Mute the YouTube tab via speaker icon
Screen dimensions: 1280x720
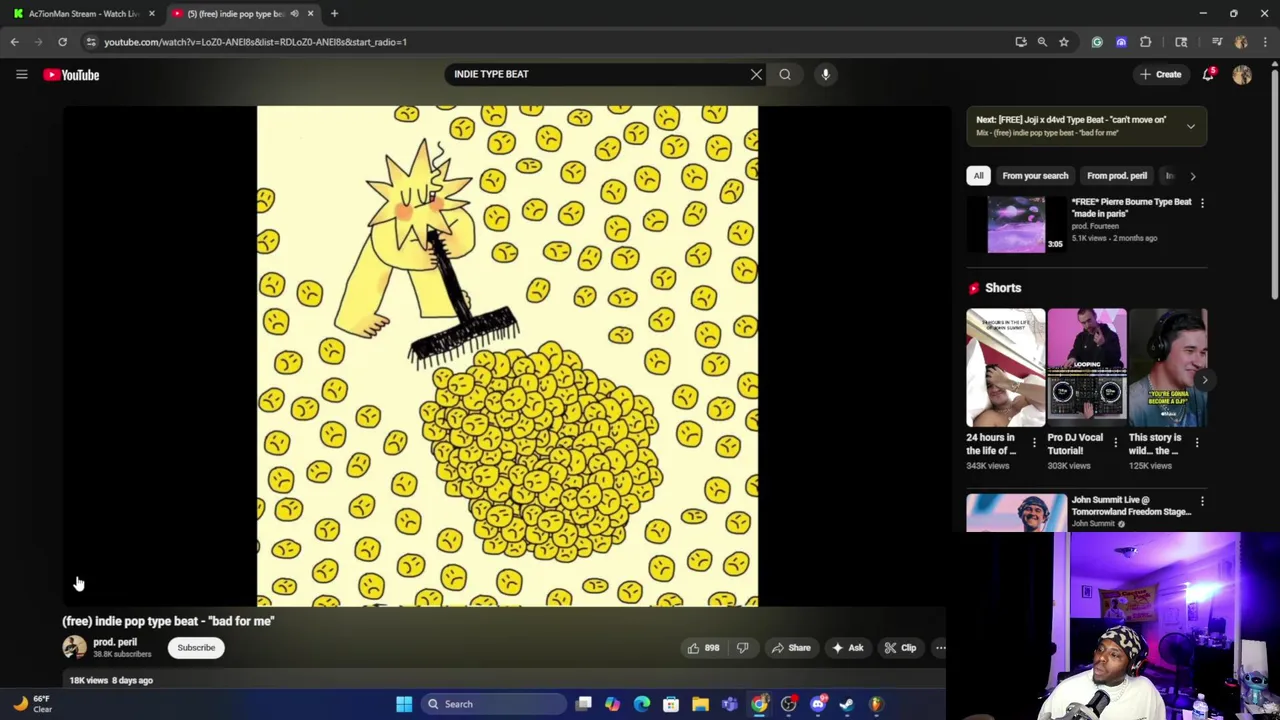click(294, 14)
